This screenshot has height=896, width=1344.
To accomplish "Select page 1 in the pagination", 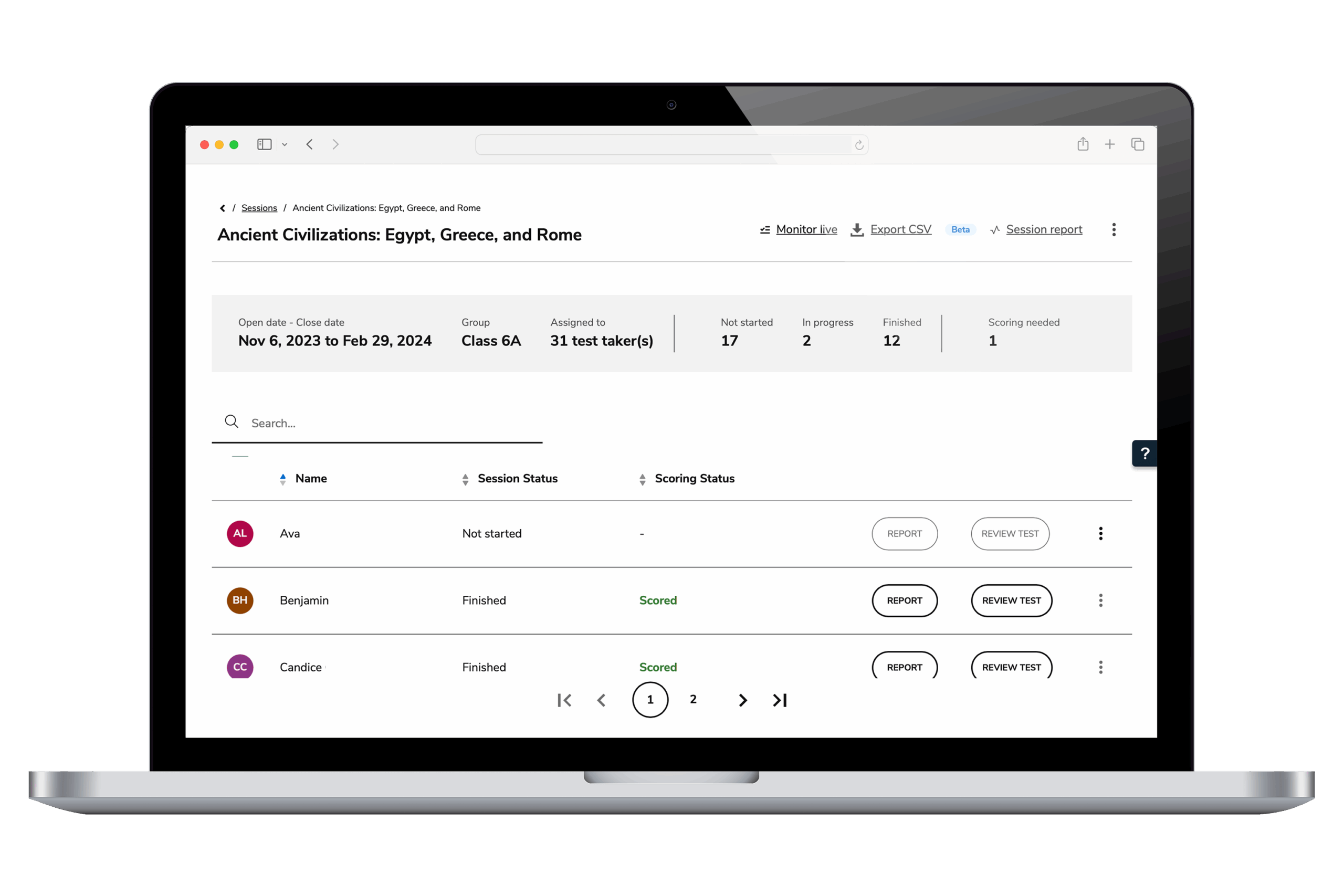I will (x=650, y=700).
